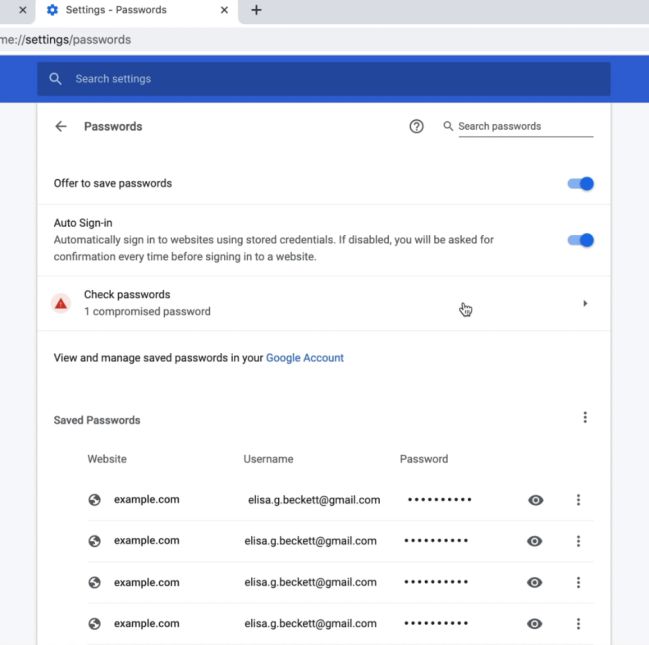Viewport: 649px width, 645px height.
Task: Reveal password for third example.com row
Action: 534,582
